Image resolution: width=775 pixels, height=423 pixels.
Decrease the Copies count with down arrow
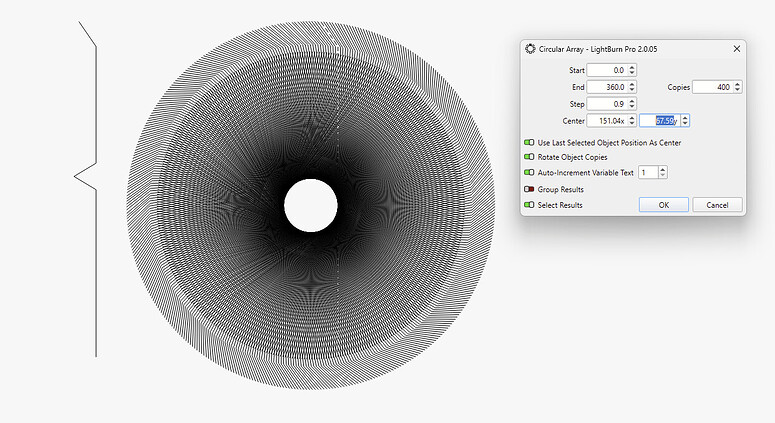click(x=737, y=90)
